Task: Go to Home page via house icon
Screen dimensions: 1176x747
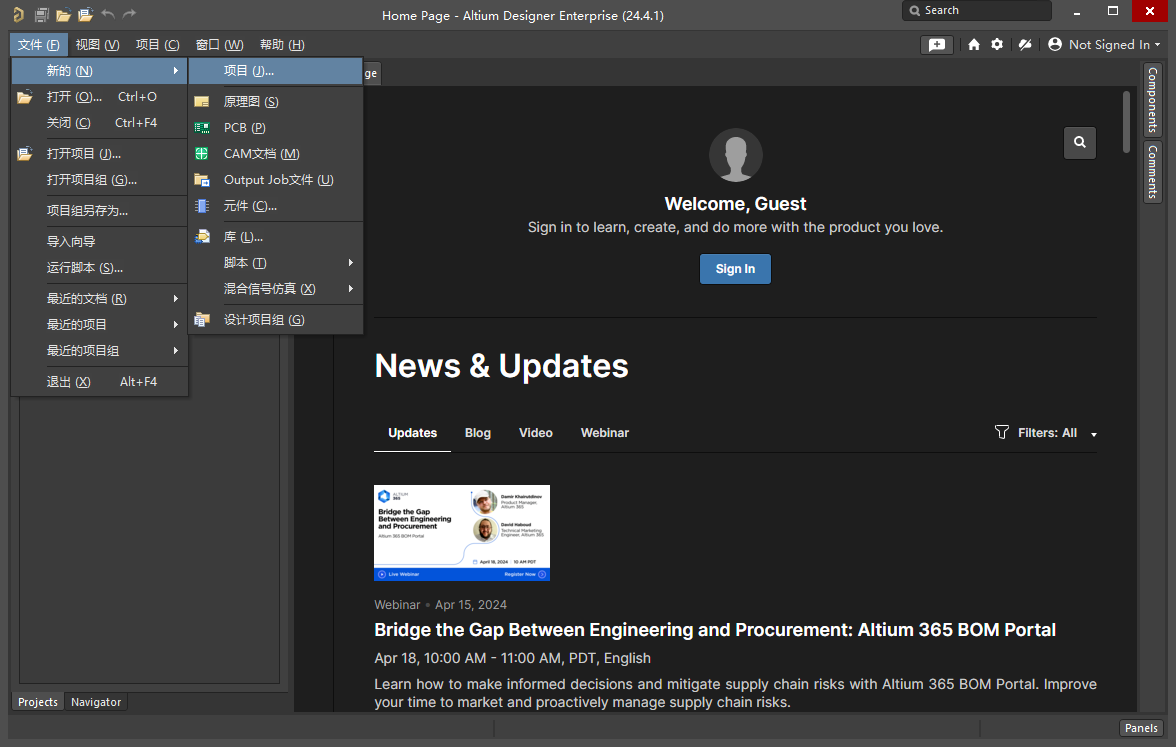Action: [x=974, y=45]
